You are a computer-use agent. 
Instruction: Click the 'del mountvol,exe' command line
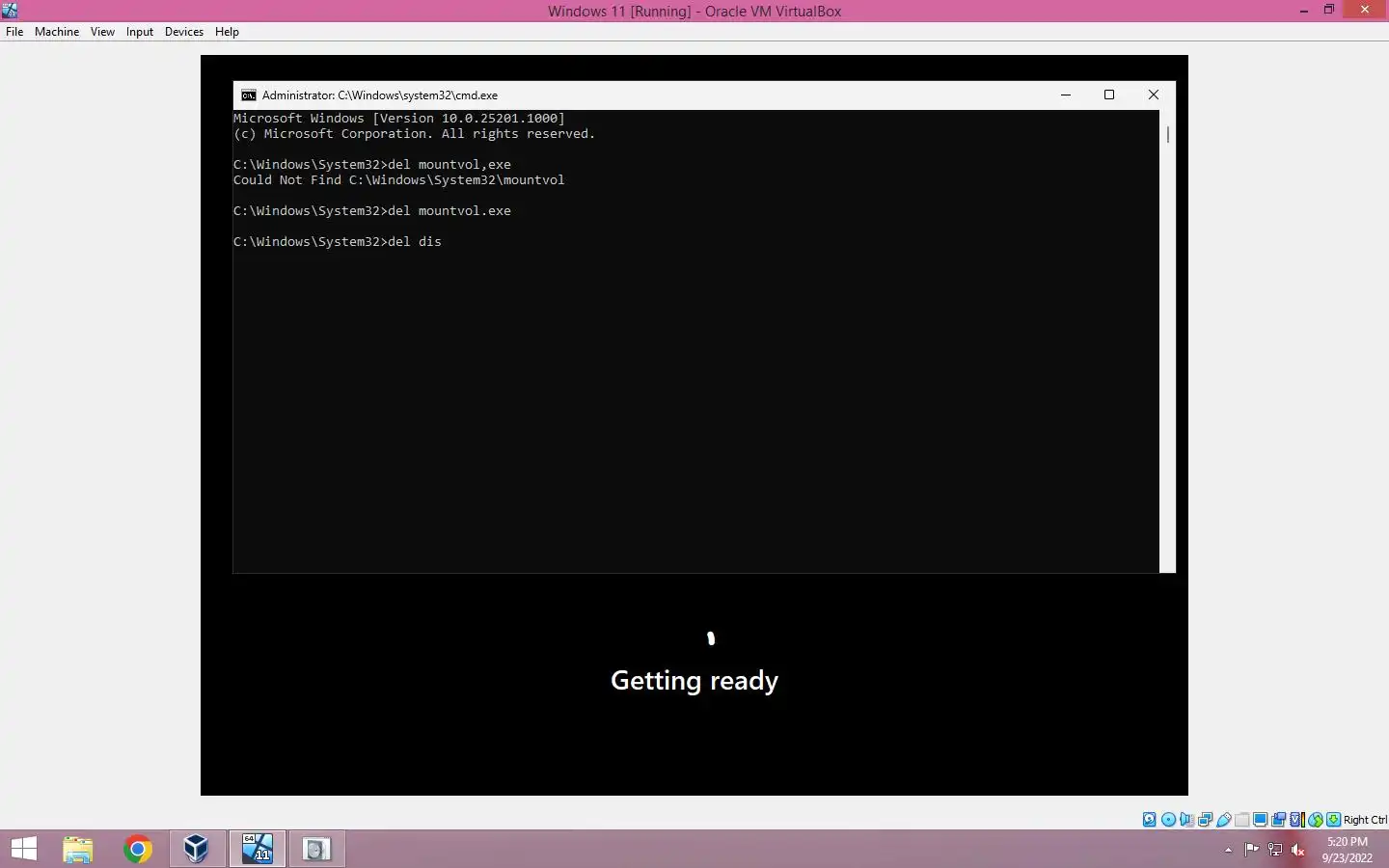(x=372, y=165)
